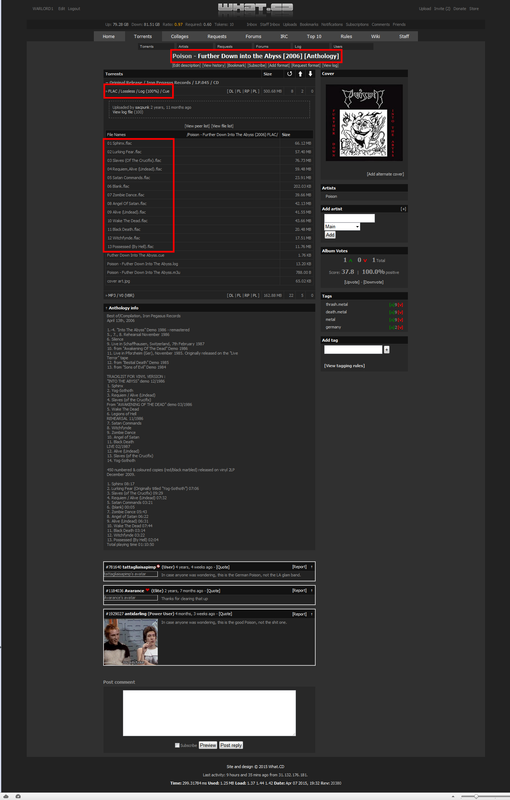510x800 pixels.
Task: Click the Poison artist link in Artists box
Action: coord(331,196)
